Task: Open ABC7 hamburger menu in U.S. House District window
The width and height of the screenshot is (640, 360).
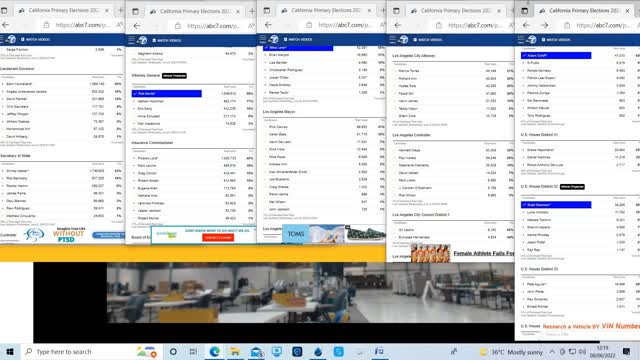Action: click(521, 40)
